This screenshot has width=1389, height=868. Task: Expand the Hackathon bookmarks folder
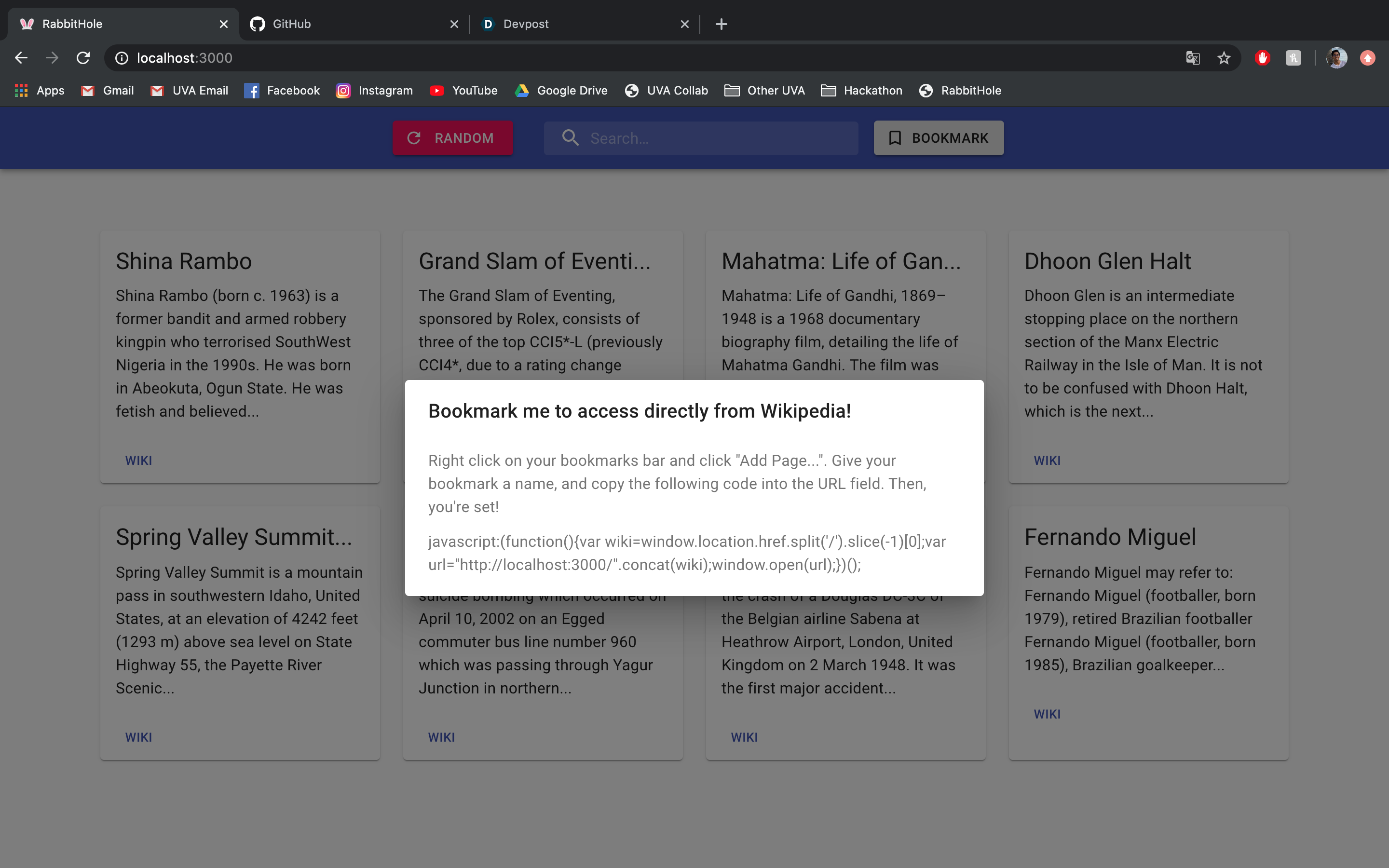pos(861,91)
